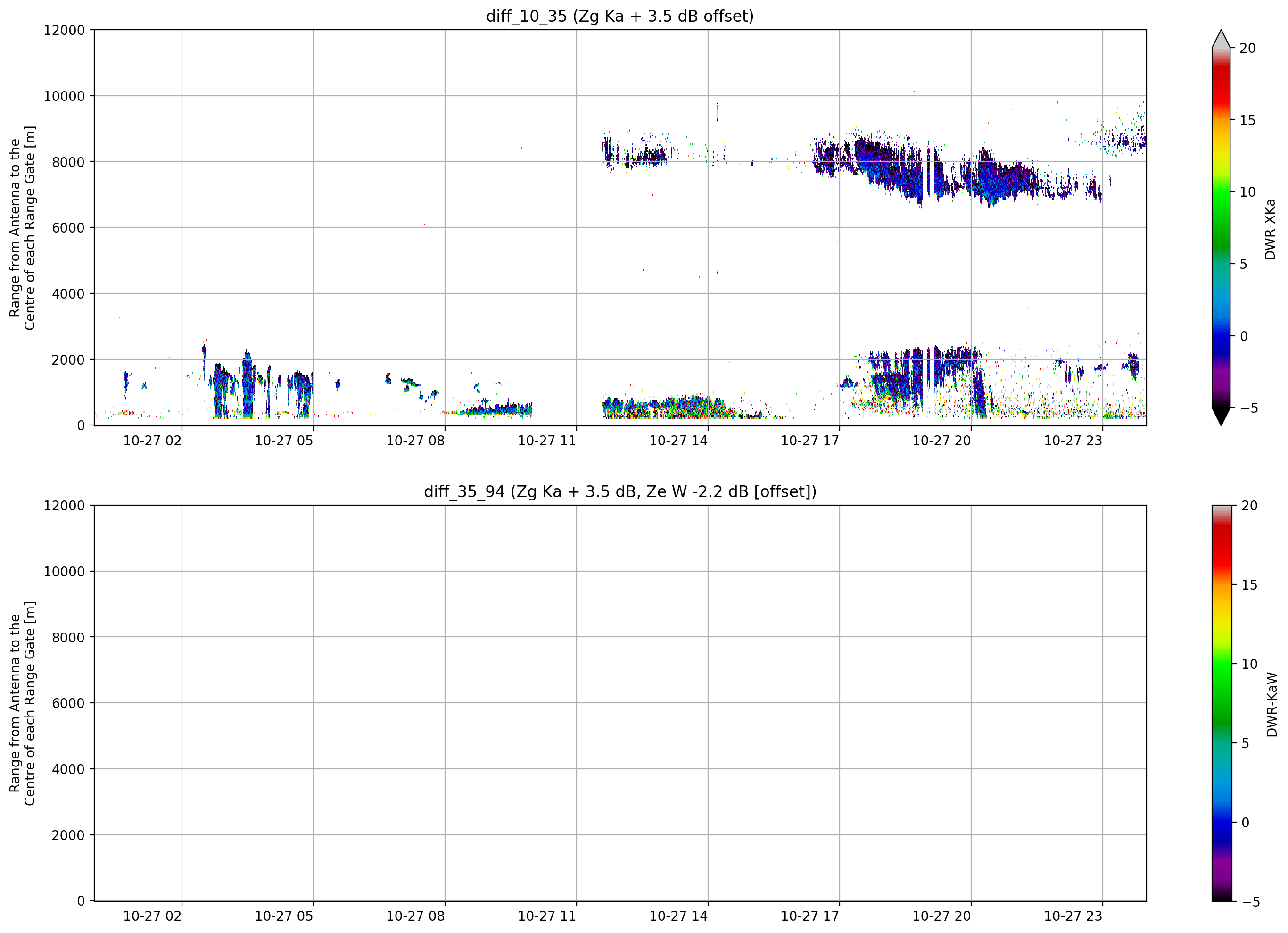
Task: Click the '10' tick on the DWR-XKa colorbar
Action: click(x=1247, y=192)
